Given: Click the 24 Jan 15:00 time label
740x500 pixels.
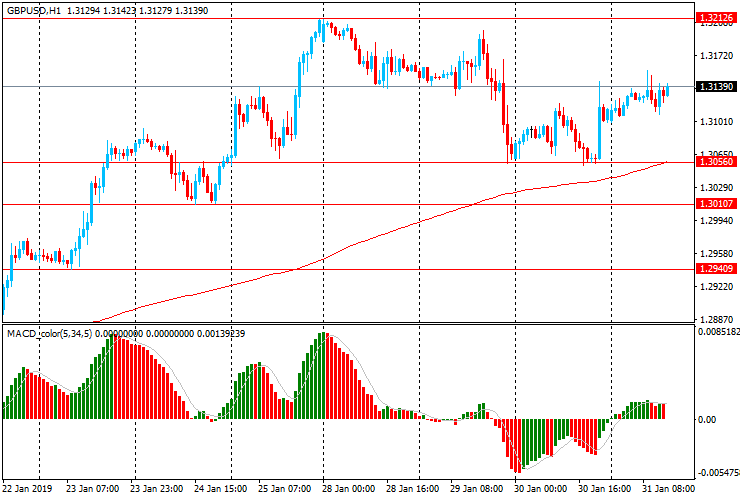Looking at the screenshot, I should 220,489.
